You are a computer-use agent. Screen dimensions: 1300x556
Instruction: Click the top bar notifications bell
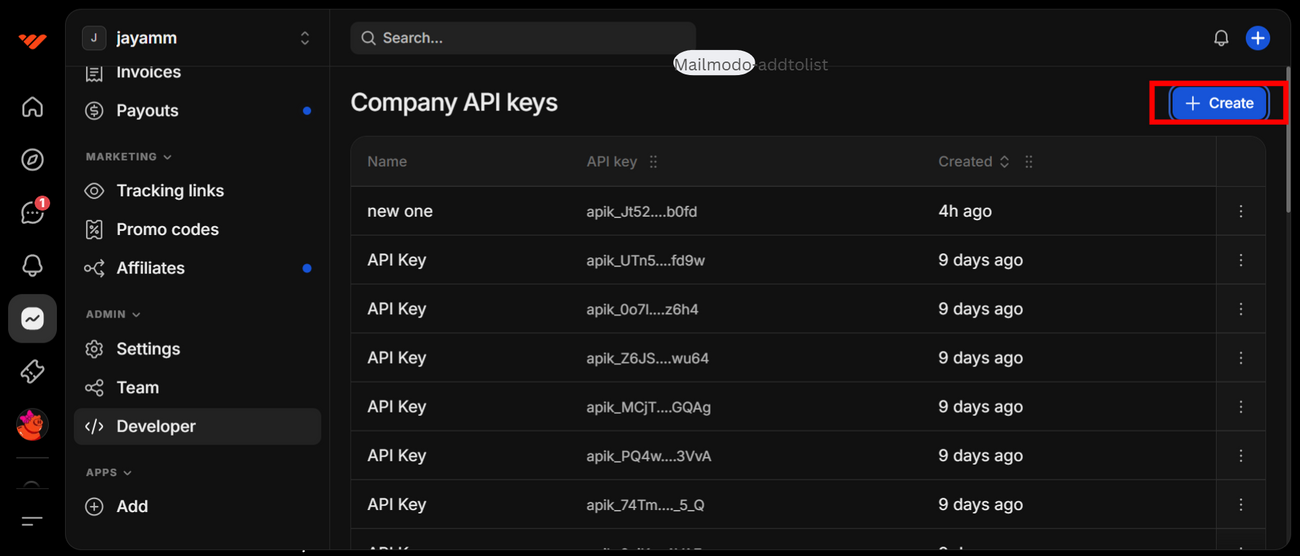pyautogui.click(x=1221, y=38)
